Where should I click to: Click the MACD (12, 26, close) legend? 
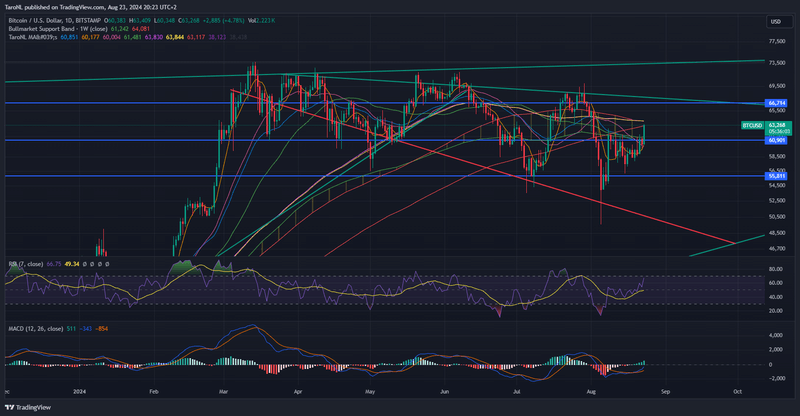(x=36, y=329)
